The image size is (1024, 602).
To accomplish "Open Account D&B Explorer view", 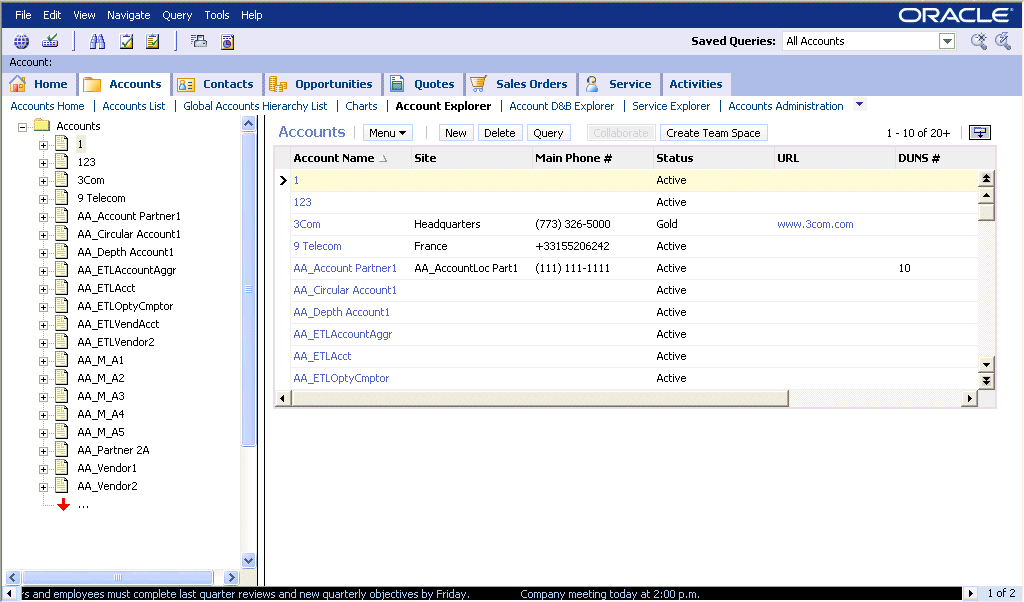I will point(562,106).
